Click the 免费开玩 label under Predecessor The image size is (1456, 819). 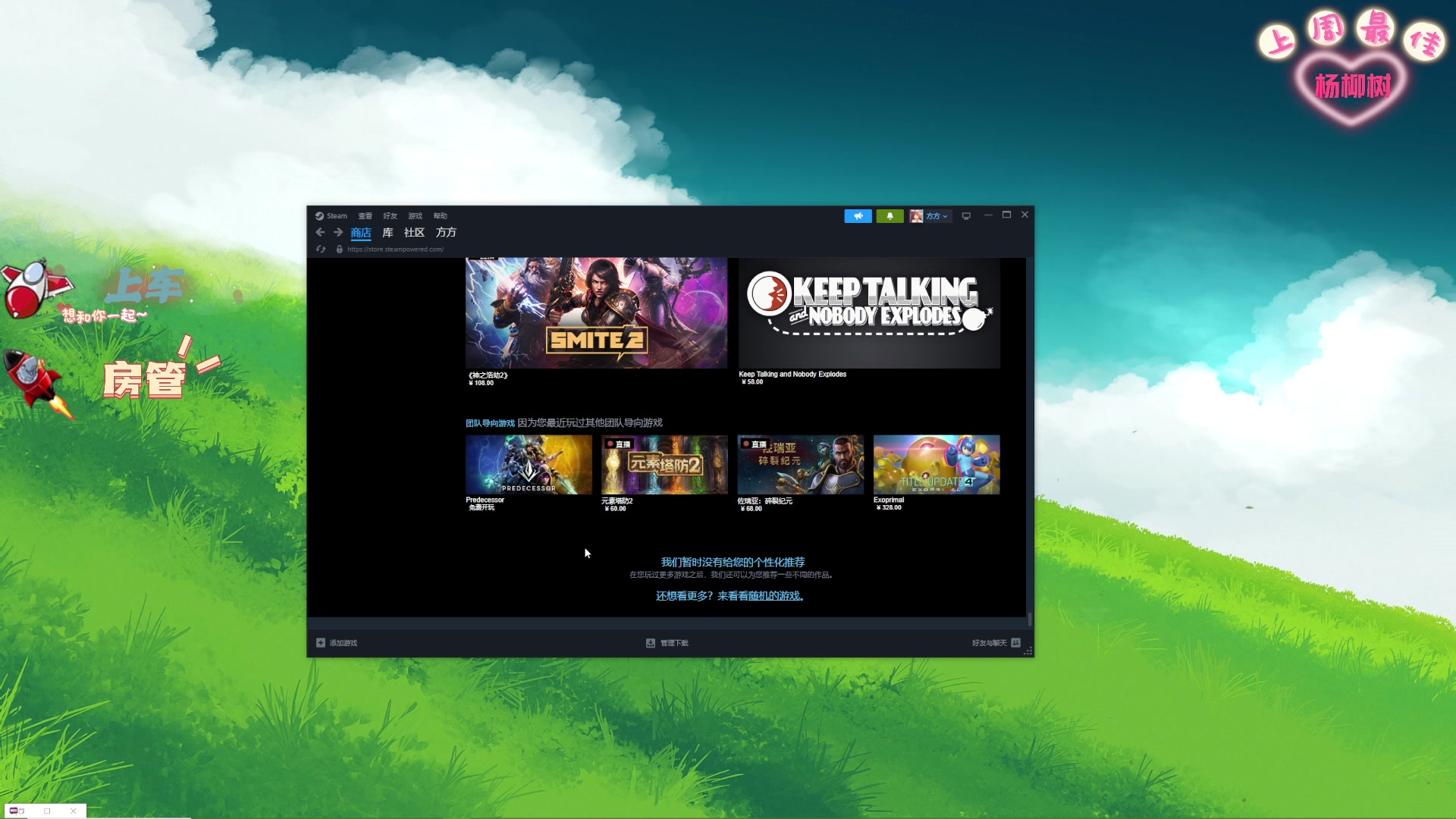point(482,508)
